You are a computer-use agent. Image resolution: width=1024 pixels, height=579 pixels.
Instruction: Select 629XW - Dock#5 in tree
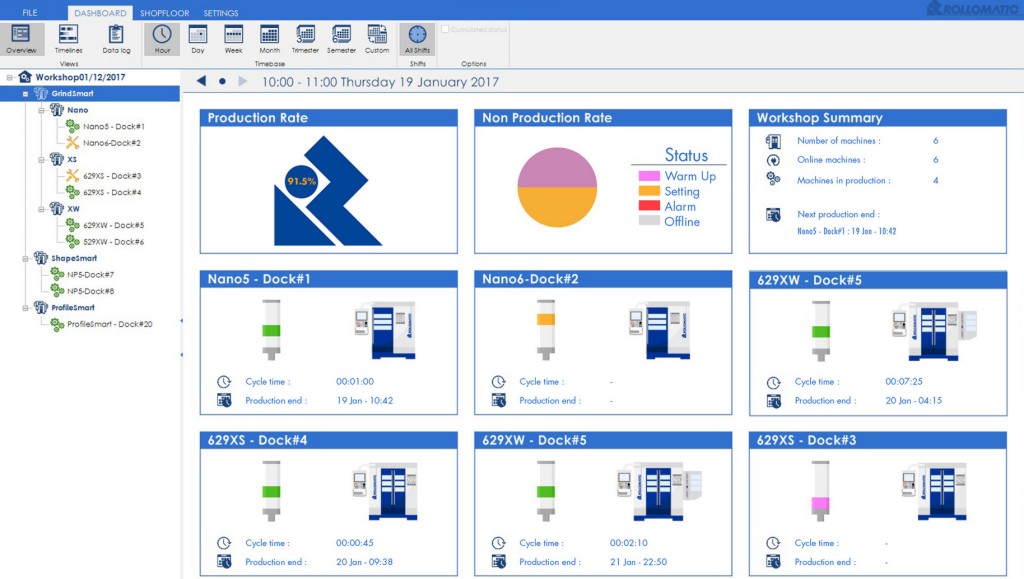(114, 225)
